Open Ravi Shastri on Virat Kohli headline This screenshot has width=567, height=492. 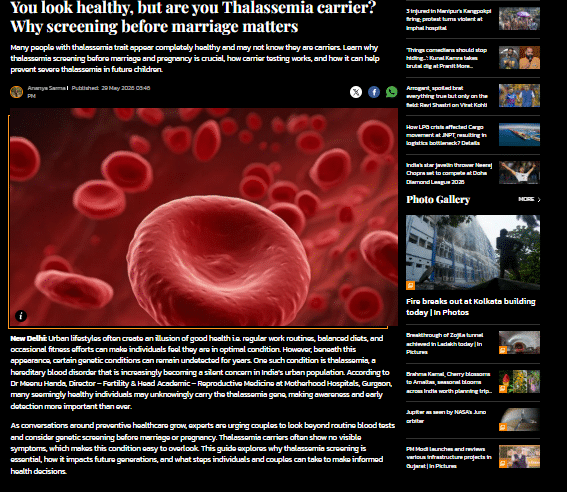point(447,96)
